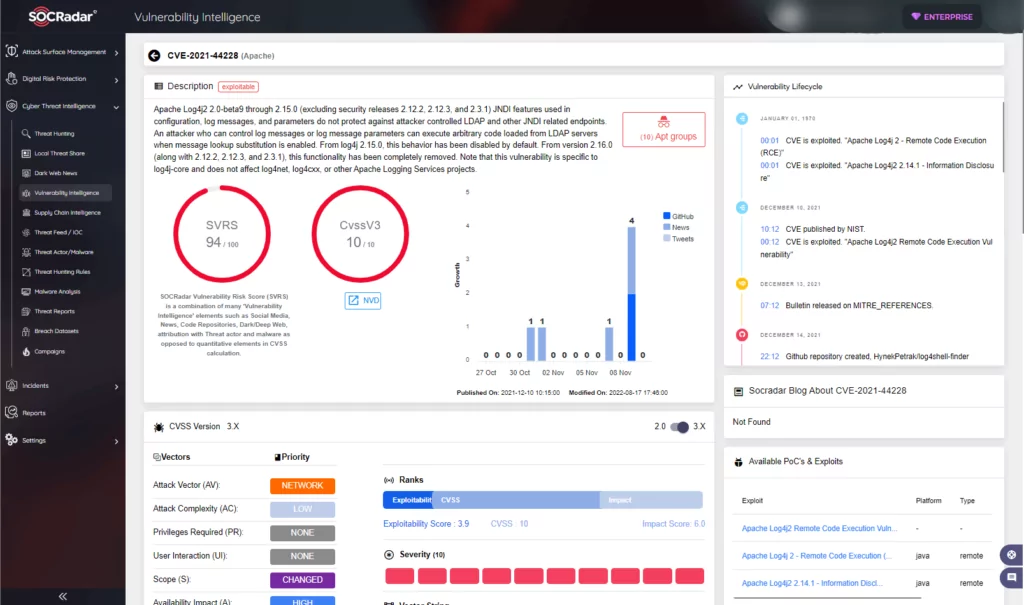Toggle the News series in the chart legend

click(x=676, y=227)
